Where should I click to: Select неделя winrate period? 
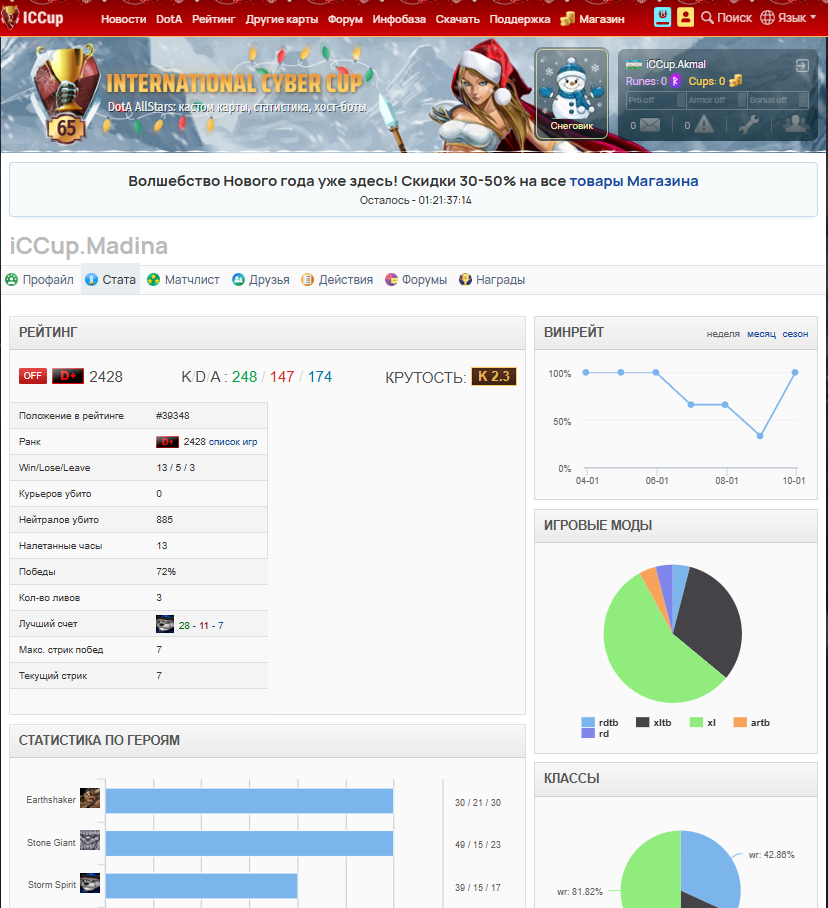(723, 334)
